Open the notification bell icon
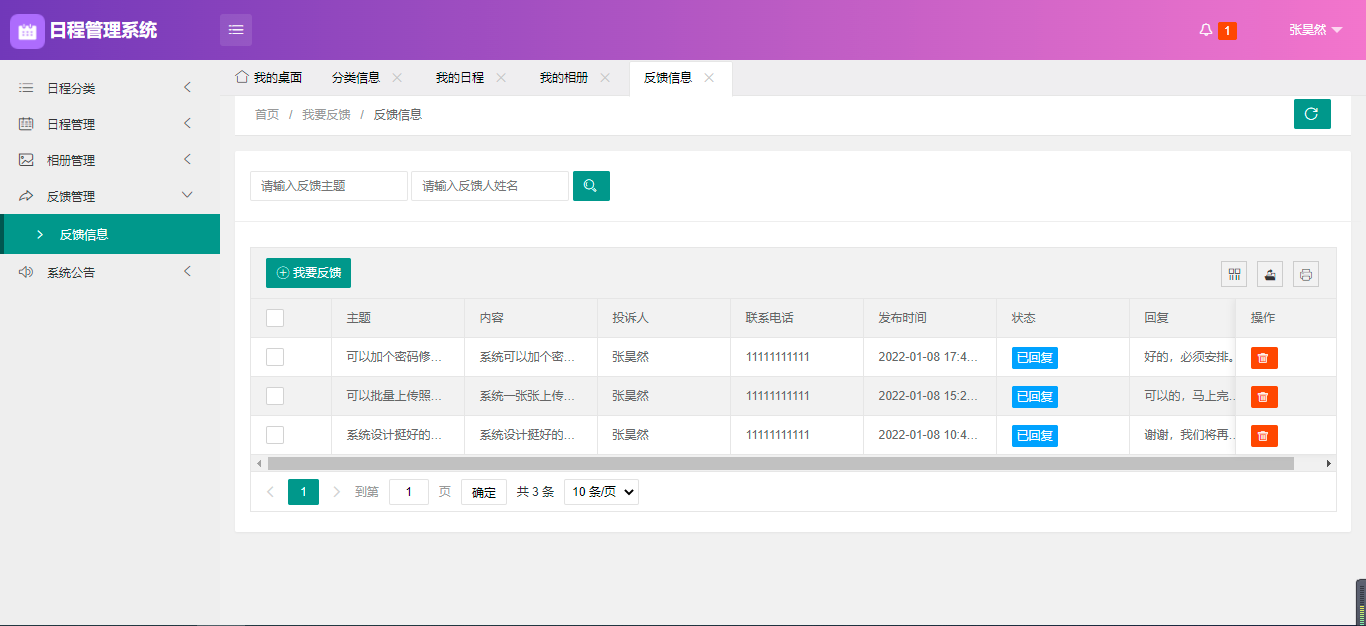1366x626 pixels. (1206, 30)
